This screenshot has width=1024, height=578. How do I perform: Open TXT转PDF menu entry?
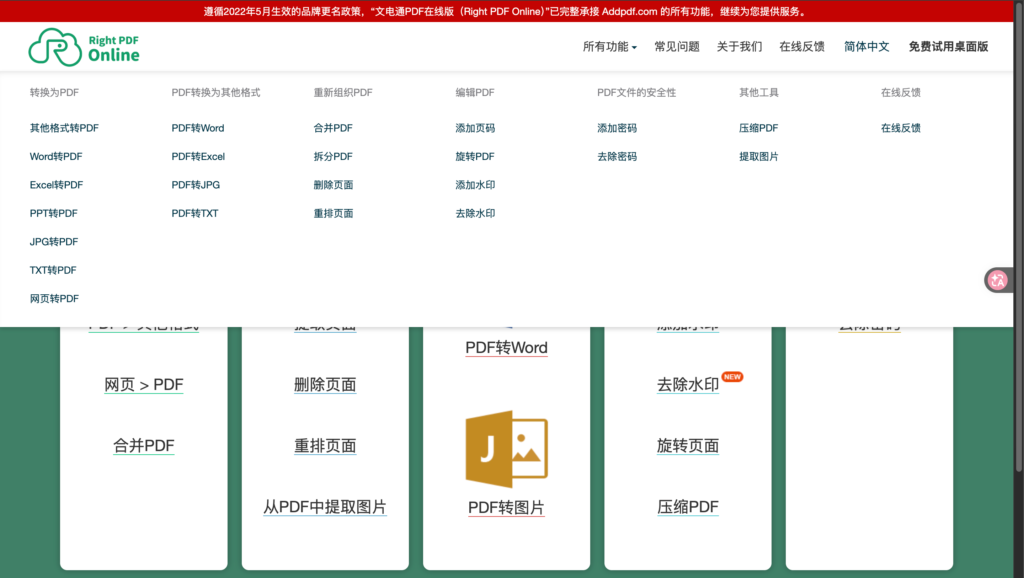point(53,270)
